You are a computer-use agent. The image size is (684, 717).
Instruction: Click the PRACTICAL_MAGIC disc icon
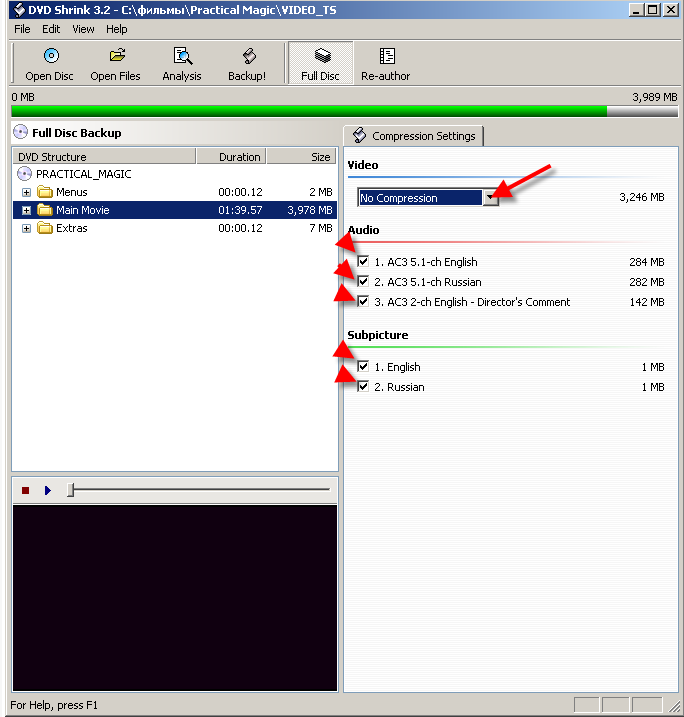(x=24, y=174)
